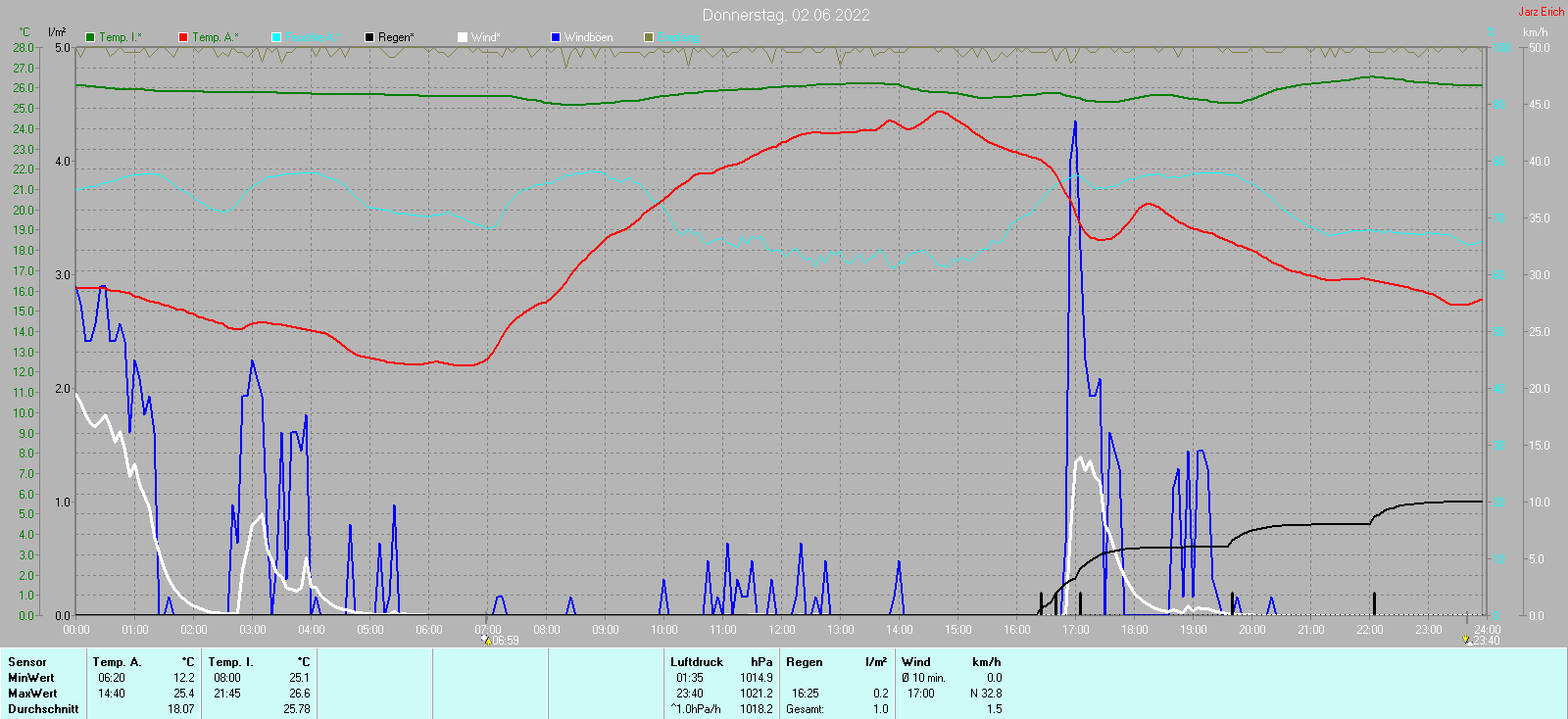Click the sunrise marker icon at 06:59

tap(485, 641)
